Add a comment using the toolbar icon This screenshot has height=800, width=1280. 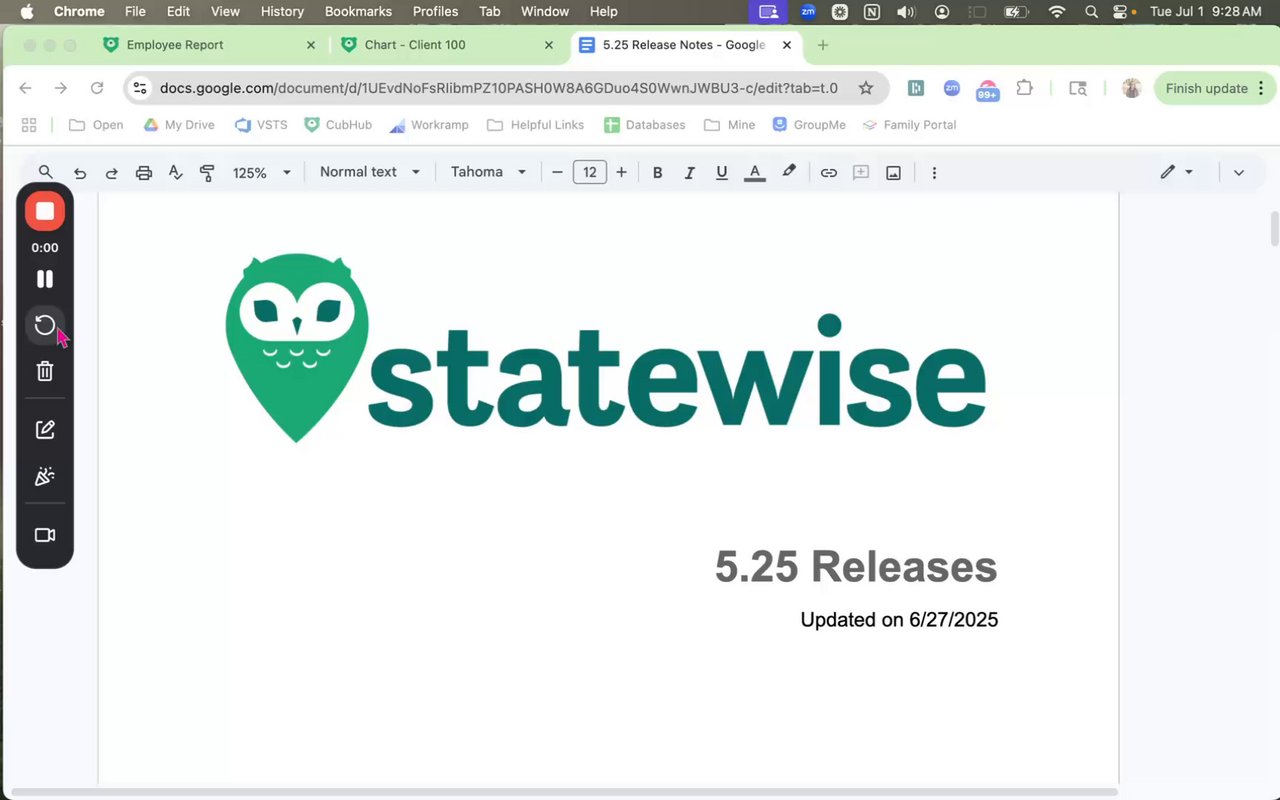tap(860, 173)
